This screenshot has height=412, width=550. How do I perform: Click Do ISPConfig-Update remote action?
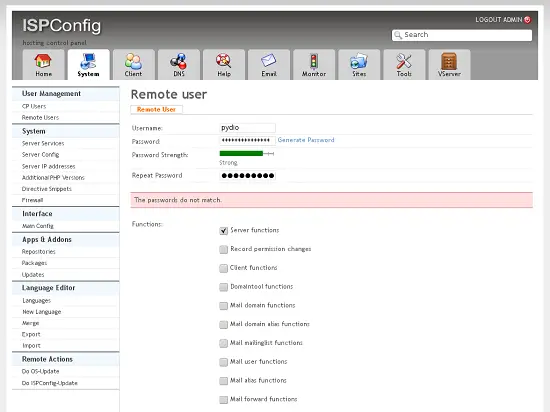[x=49, y=383]
